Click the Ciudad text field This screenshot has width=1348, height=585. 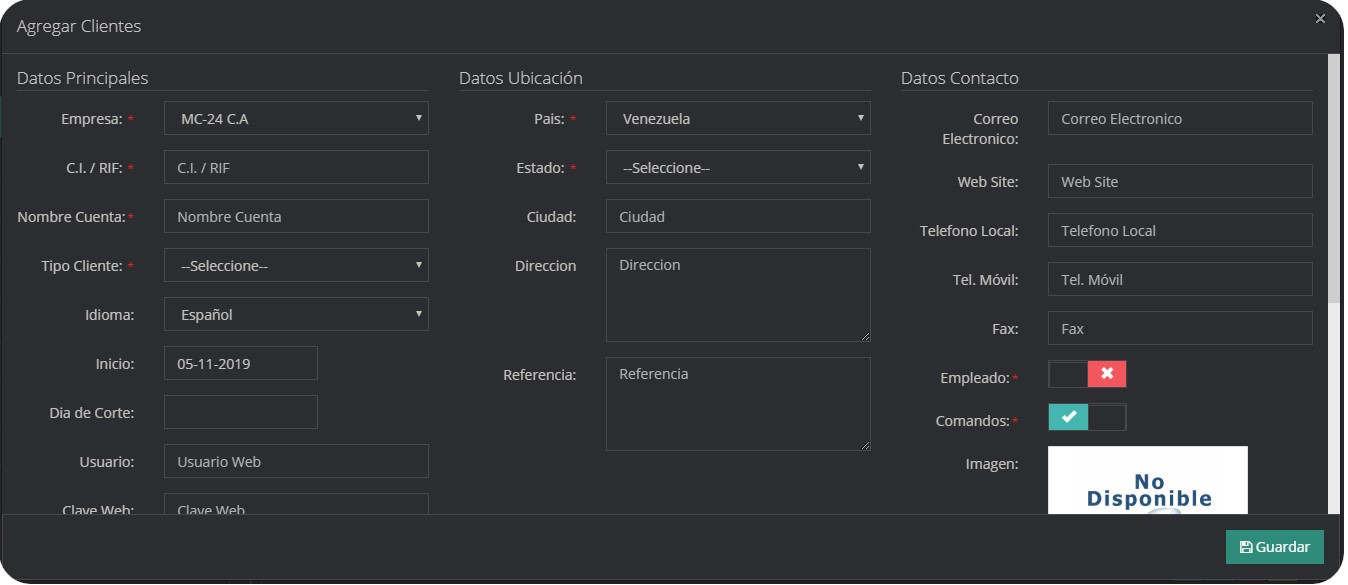point(738,217)
